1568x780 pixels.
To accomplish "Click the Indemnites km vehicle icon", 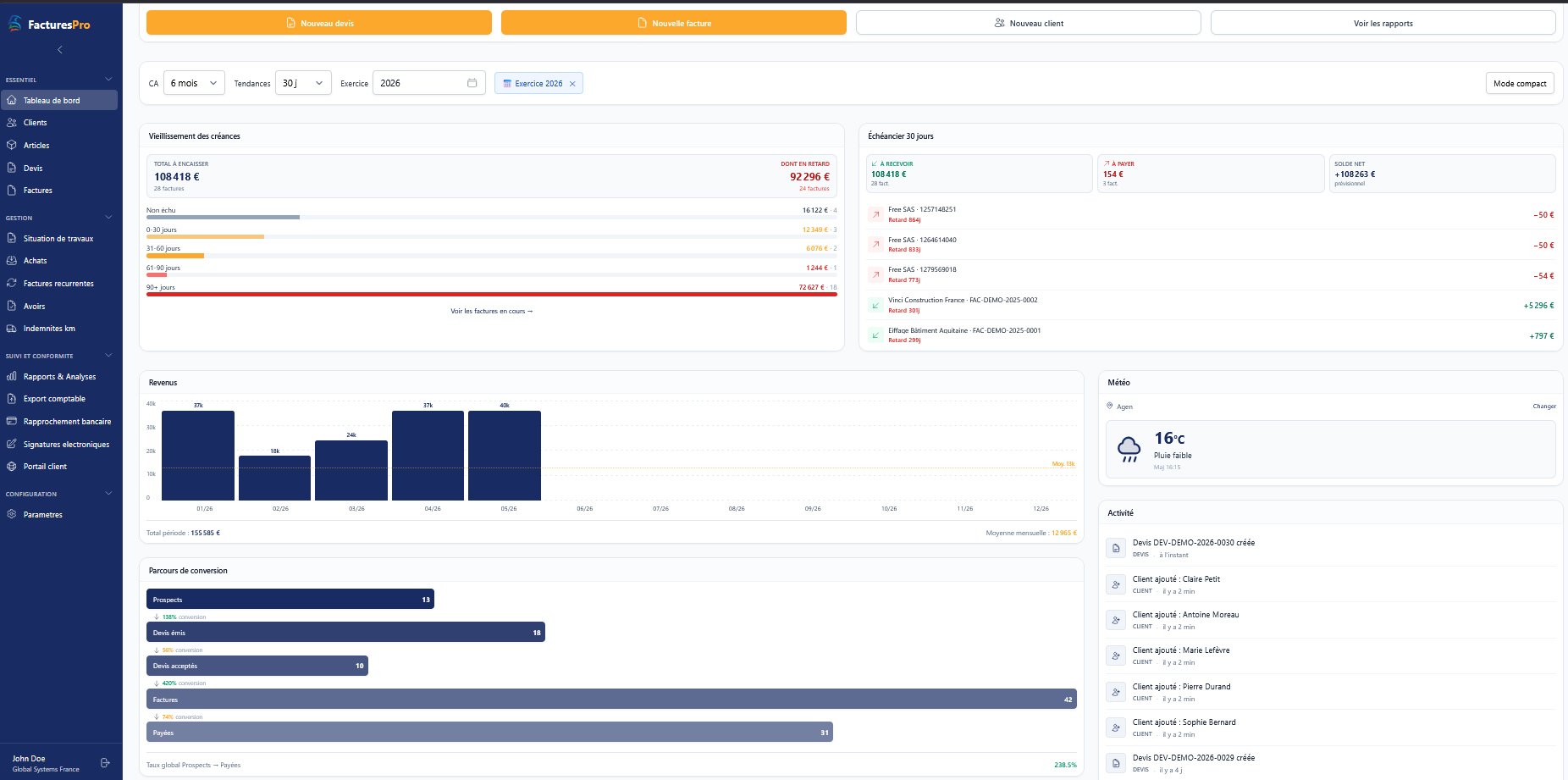I will pyautogui.click(x=12, y=329).
